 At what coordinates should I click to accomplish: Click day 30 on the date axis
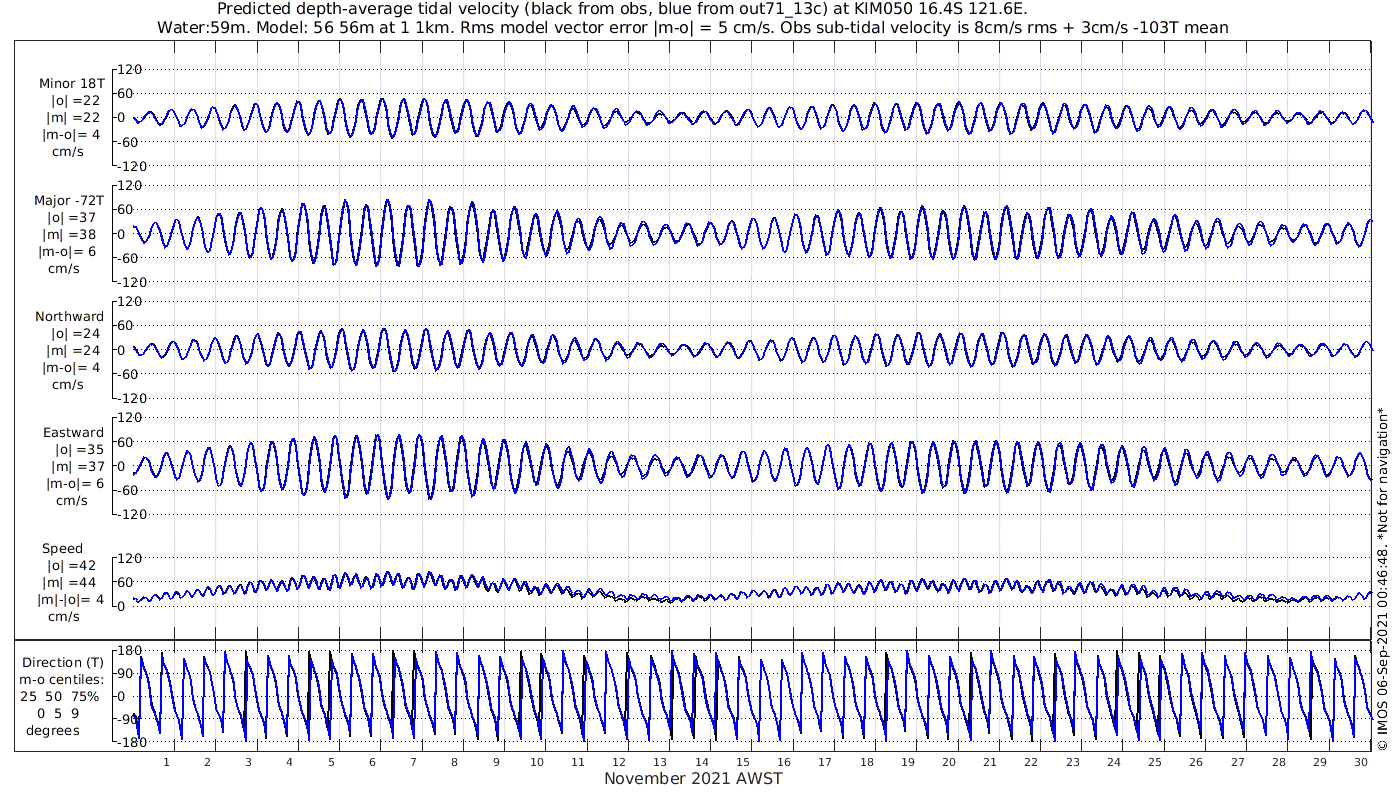(x=1361, y=762)
